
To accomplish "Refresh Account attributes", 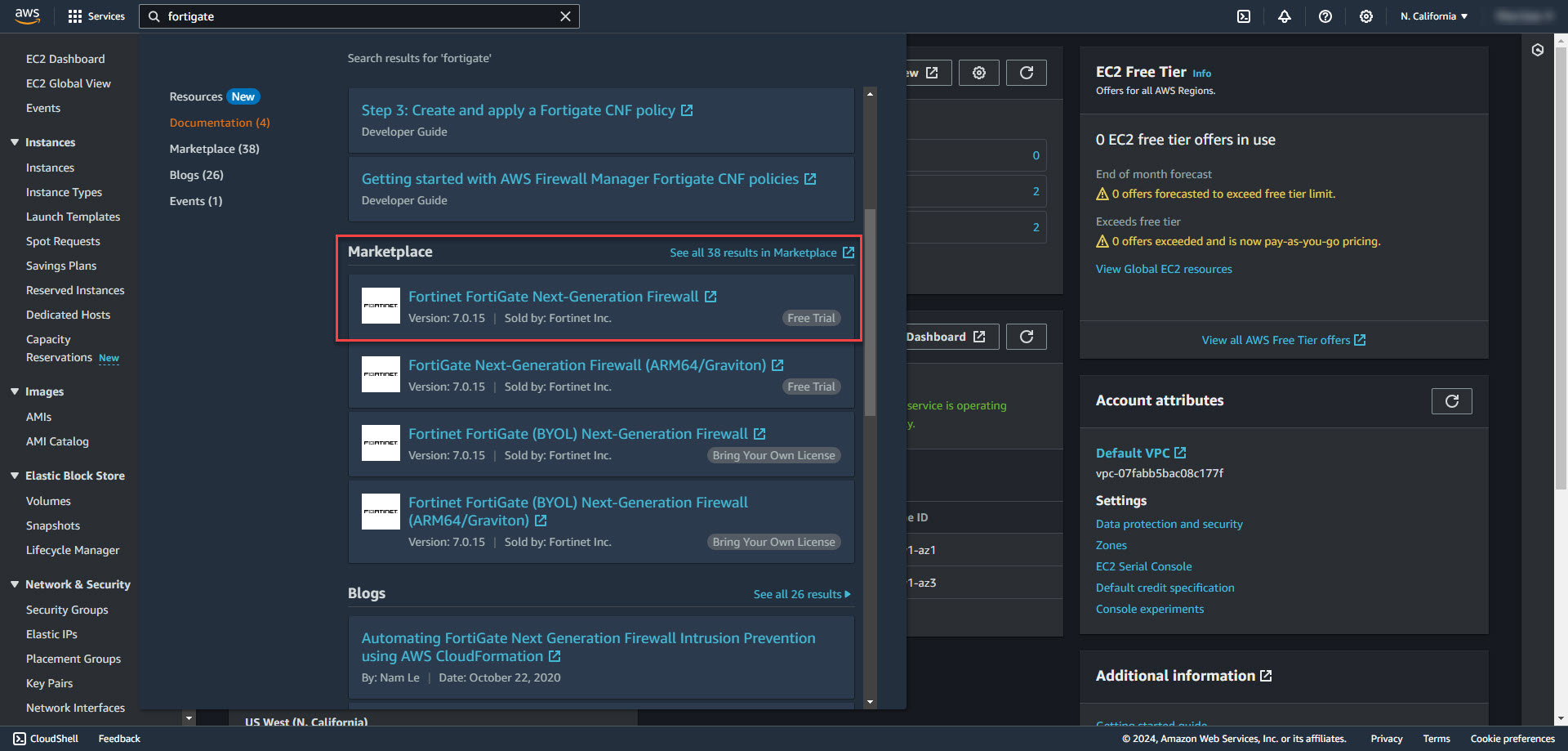I will pyautogui.click(x=1452, y=401).
